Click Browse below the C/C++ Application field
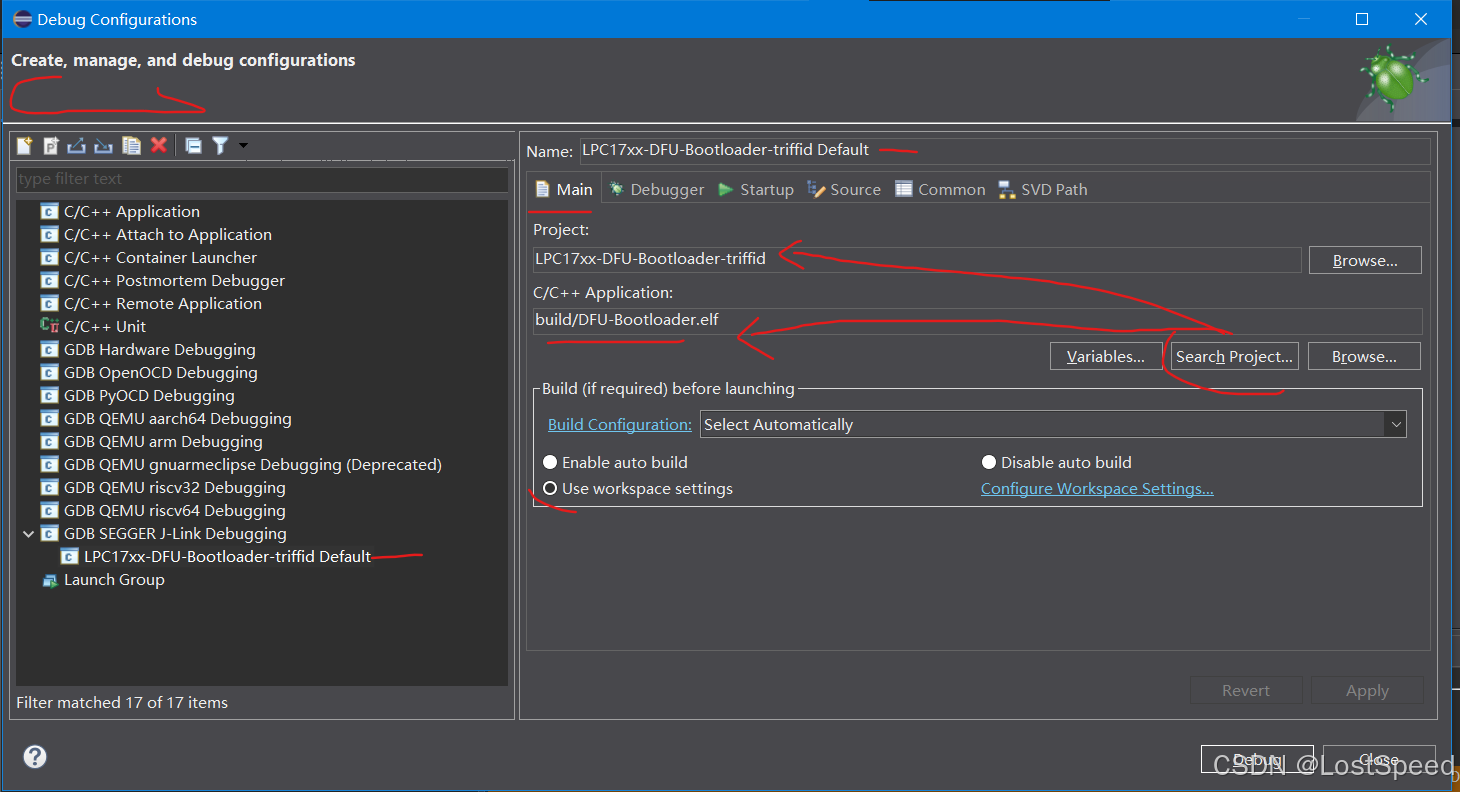 [x=1364, y=356]
